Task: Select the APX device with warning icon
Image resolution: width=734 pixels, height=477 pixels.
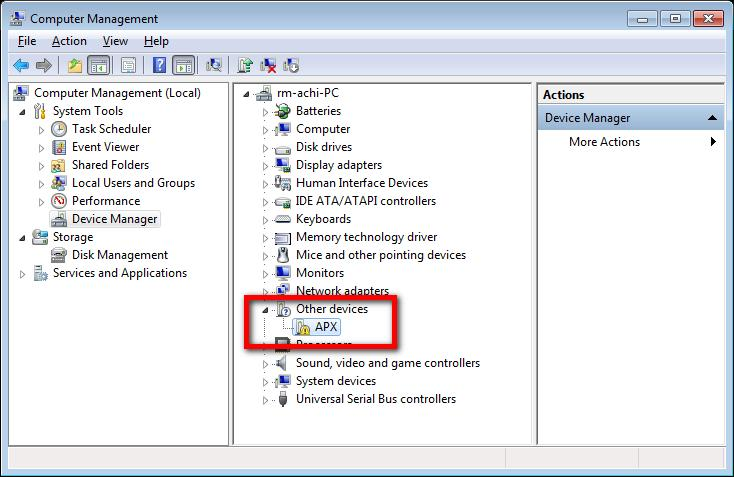Action: pos(317,327)
